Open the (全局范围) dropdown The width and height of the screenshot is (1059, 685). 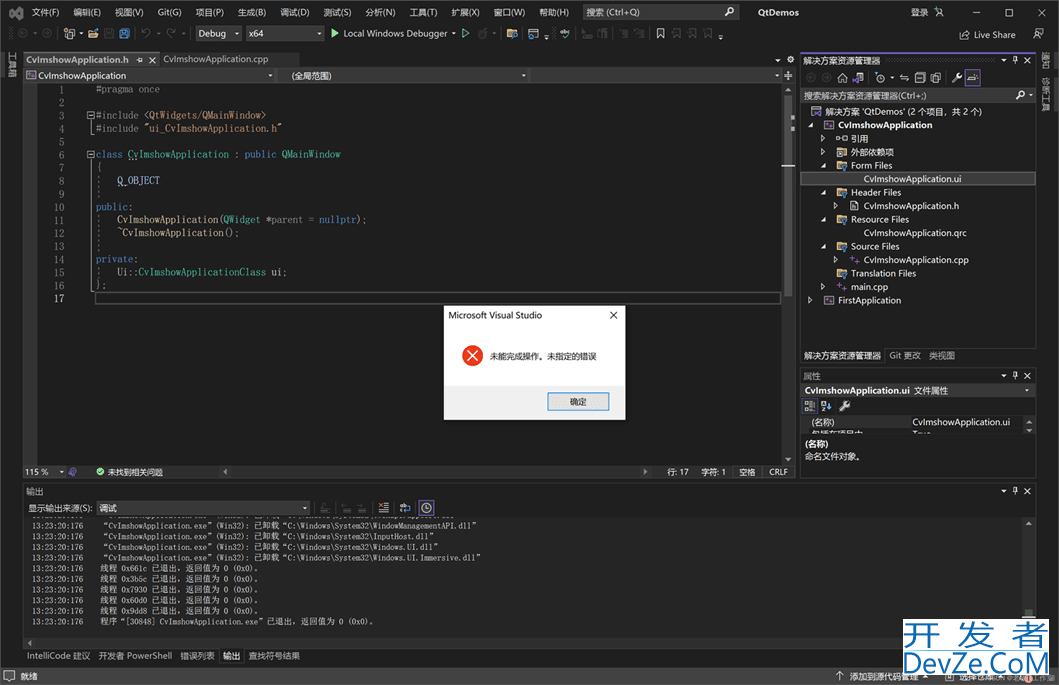[408, 76]
